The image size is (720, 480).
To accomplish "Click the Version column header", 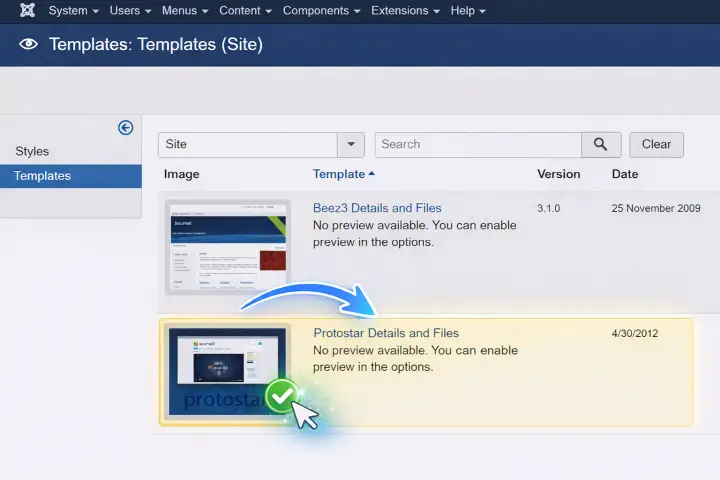I will [558, 174].
